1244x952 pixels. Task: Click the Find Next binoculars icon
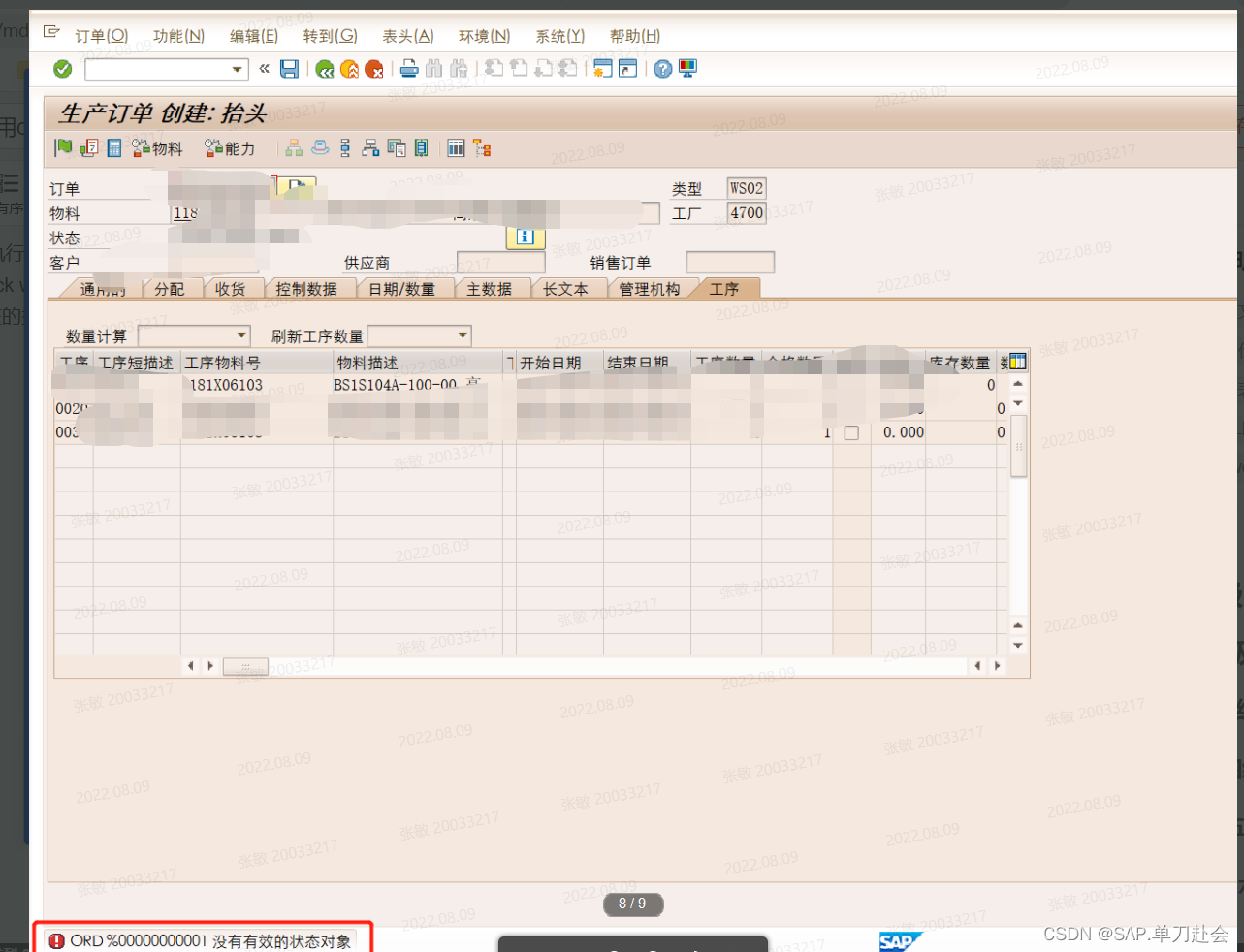pyautogui.click(x=459, y=69)
